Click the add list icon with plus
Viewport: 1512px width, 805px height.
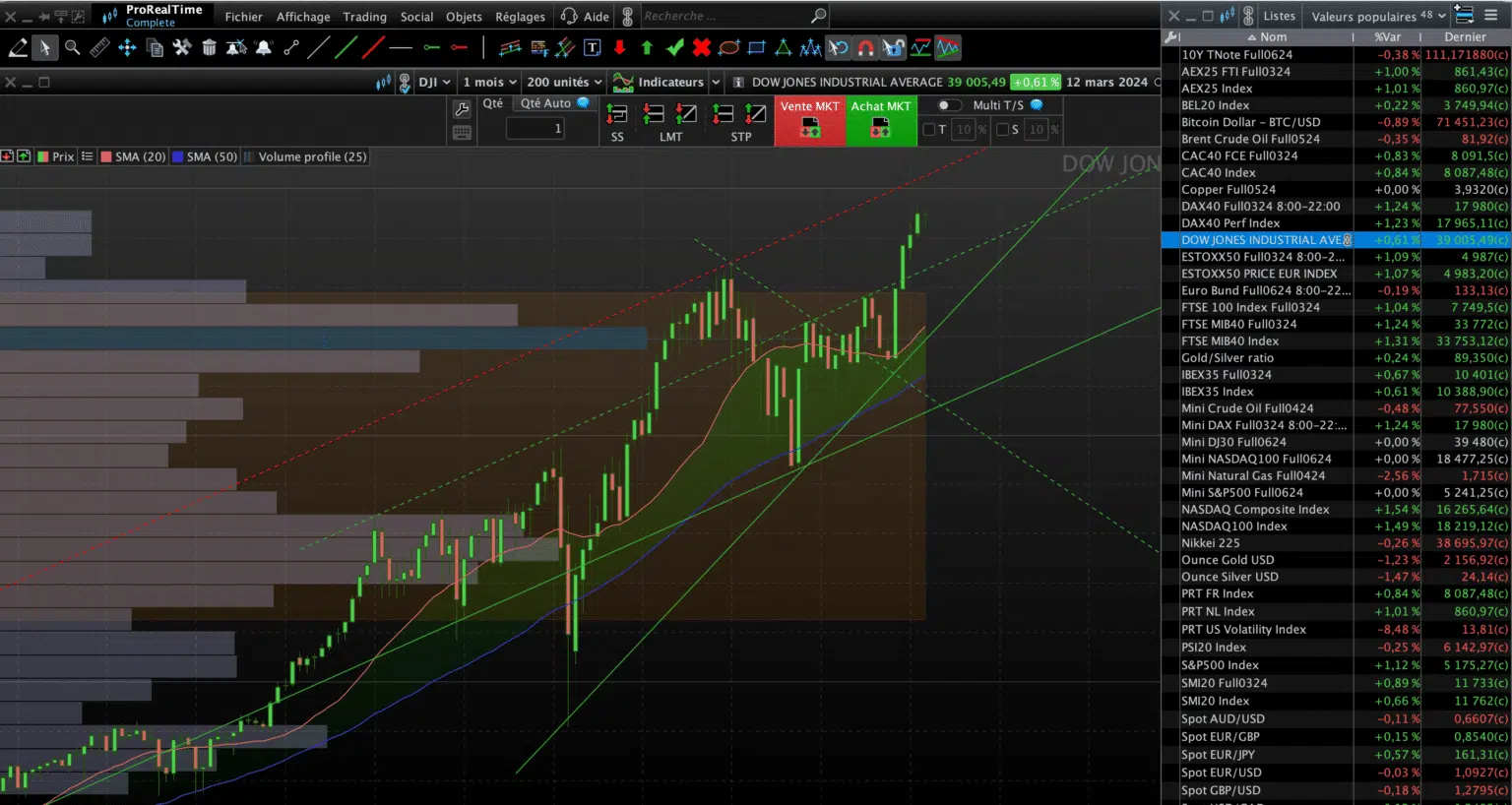point(1464,15)
